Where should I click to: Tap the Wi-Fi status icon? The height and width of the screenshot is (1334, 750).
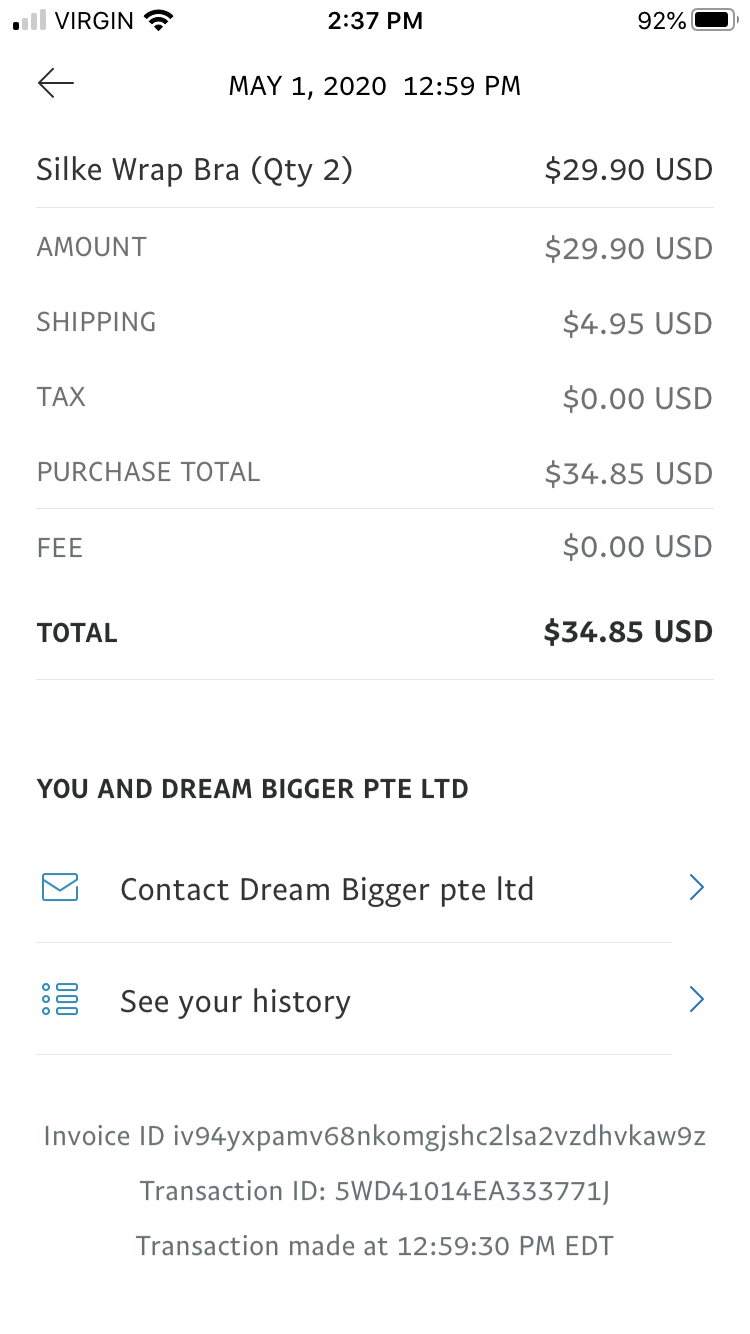point(158,20)
